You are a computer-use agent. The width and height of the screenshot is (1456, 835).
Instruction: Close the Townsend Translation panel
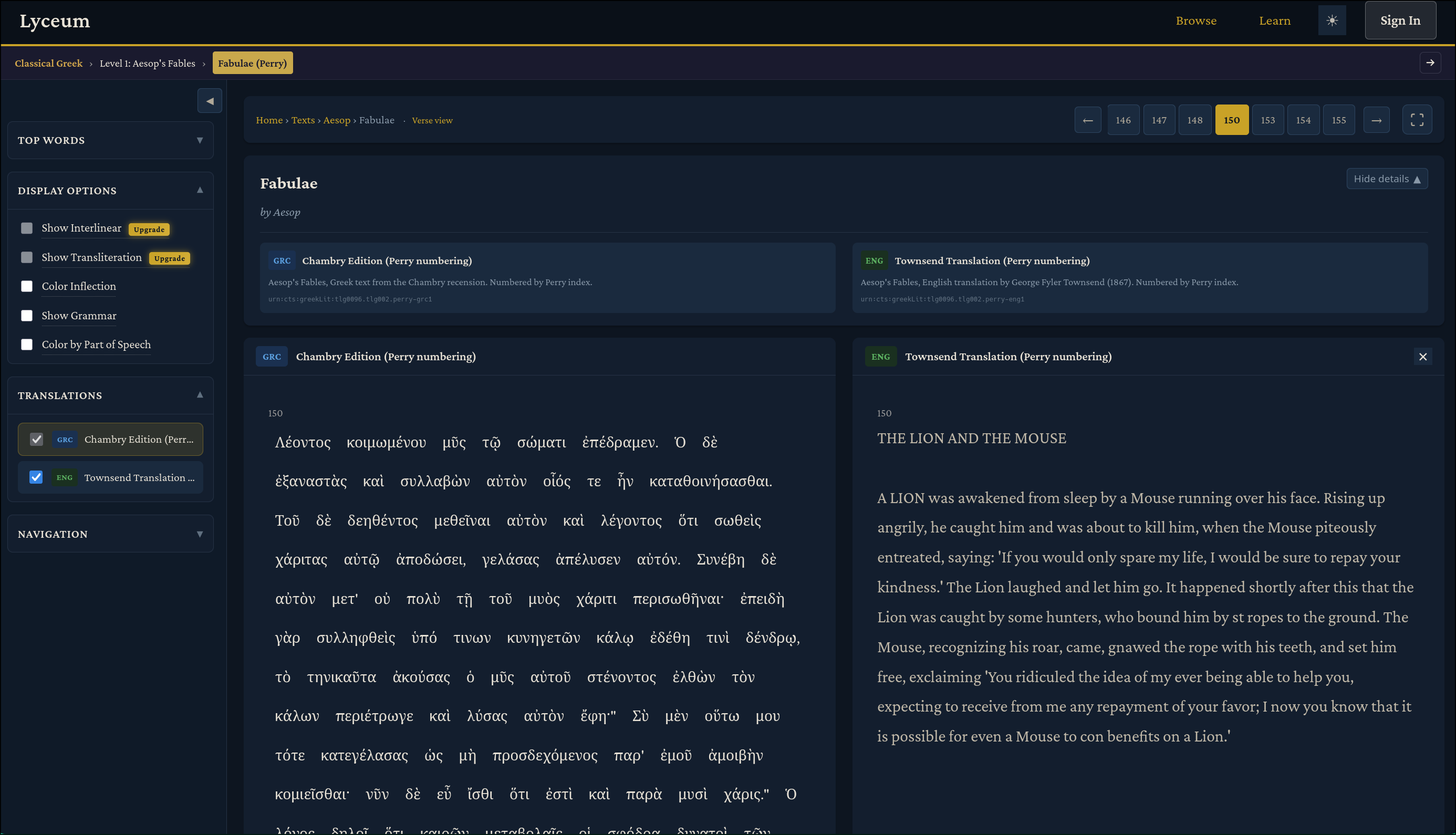[x=1422, y=356]
